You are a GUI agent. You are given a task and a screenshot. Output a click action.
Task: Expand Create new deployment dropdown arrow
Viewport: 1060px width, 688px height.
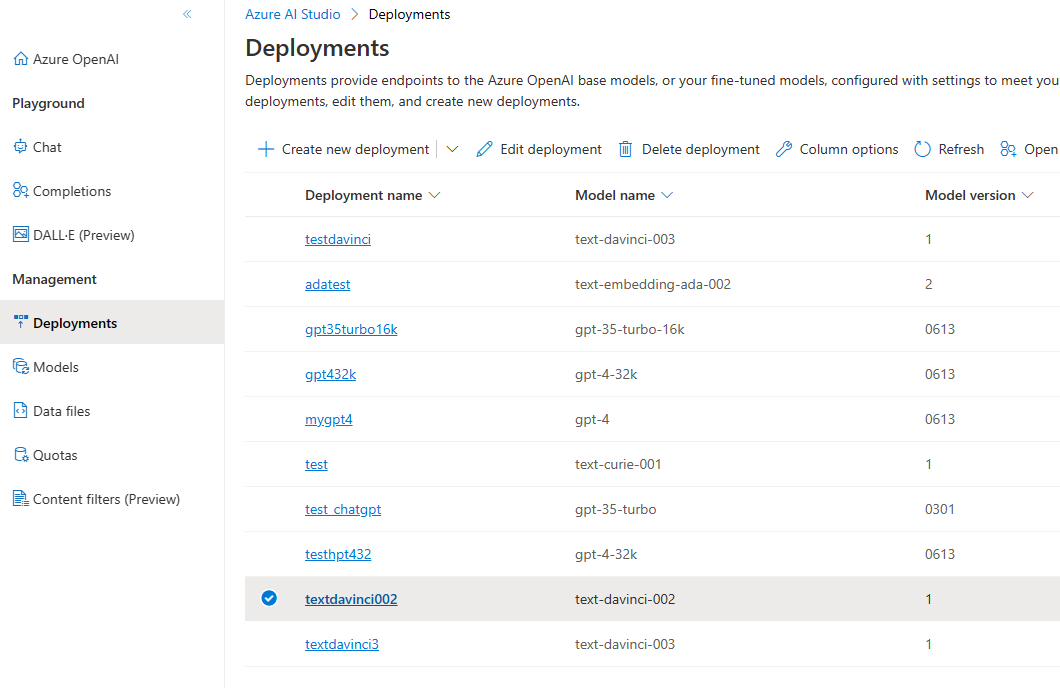[x=452, y=149]
